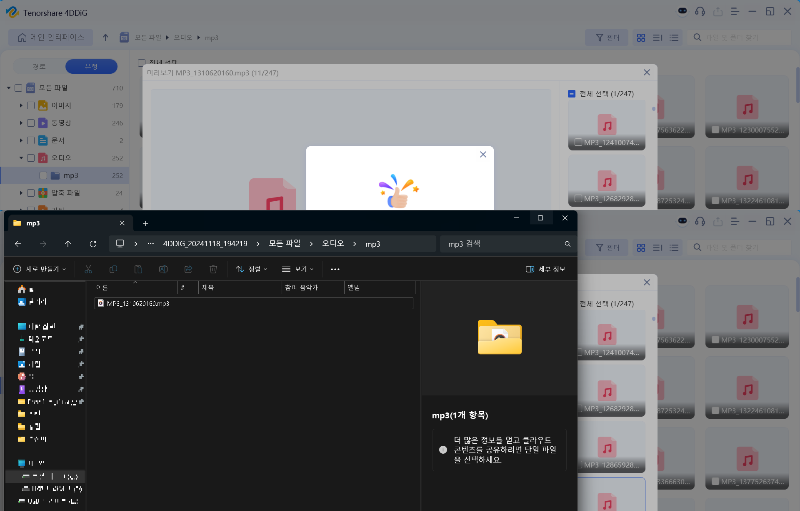This screenshot has height=511, width=800.
Task: Click share icon in top 4DDiG title bar
Action: pos(718,11)
